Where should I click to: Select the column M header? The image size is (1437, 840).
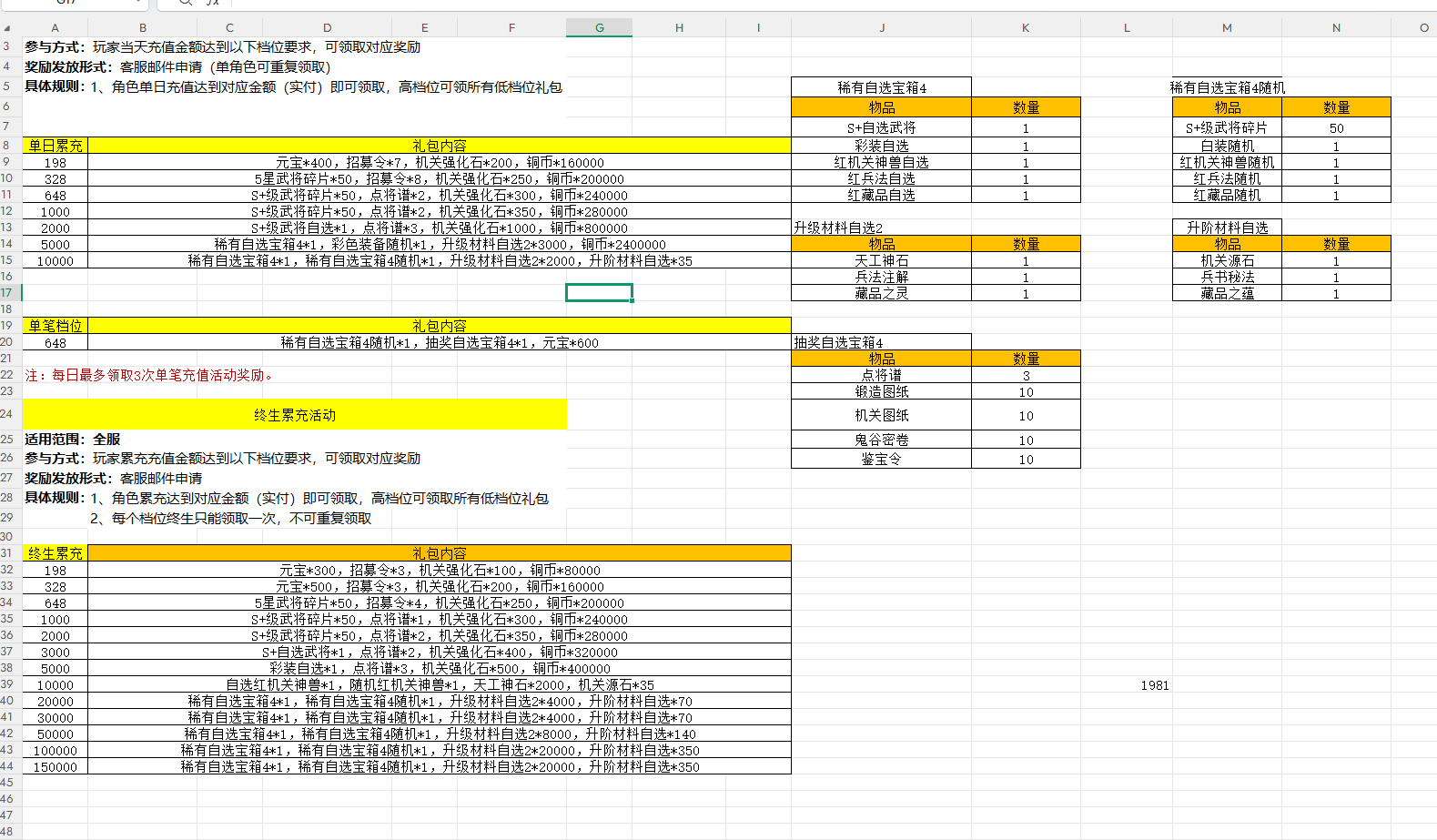pyautogui.click(x=1227, y=28)
